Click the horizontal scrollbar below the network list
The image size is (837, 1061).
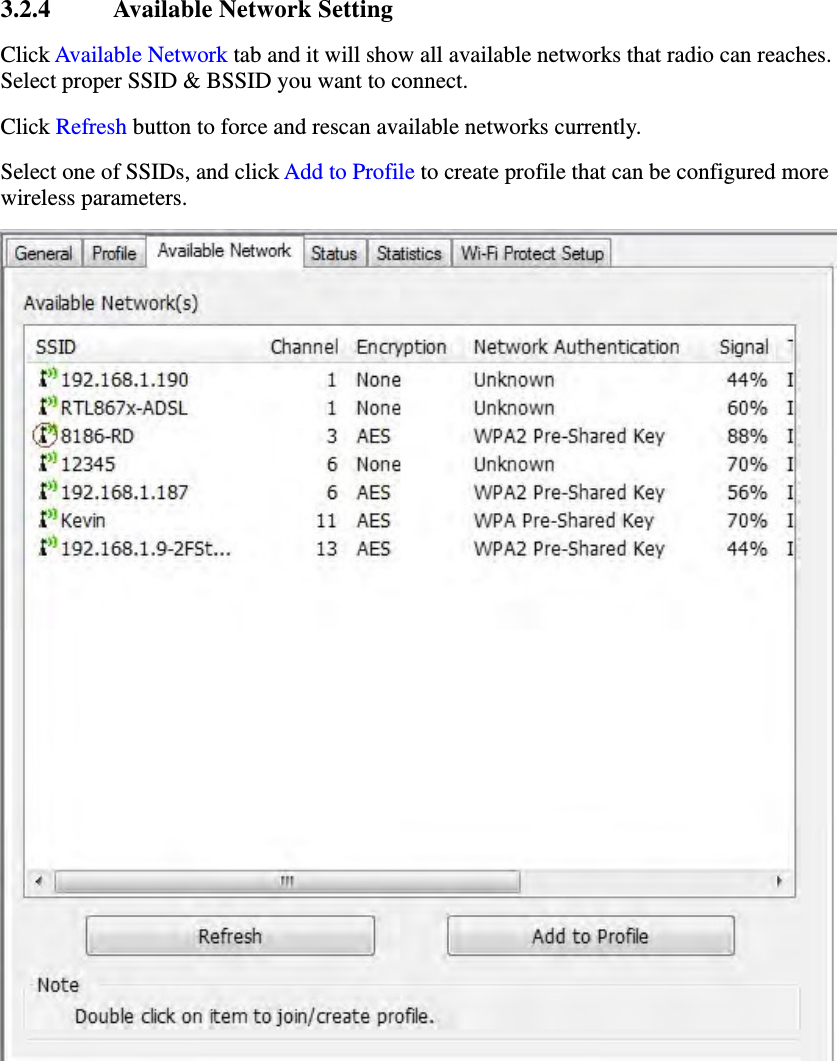pyautogui.click(x=287, y=881)
